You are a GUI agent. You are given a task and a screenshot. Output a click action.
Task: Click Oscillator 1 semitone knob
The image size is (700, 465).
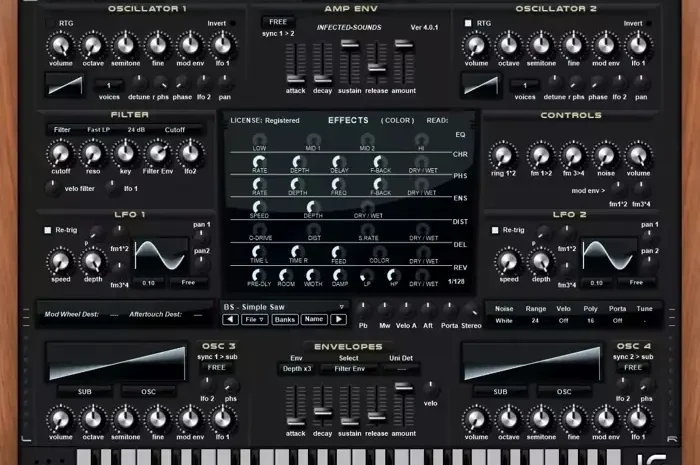point(125,46)
